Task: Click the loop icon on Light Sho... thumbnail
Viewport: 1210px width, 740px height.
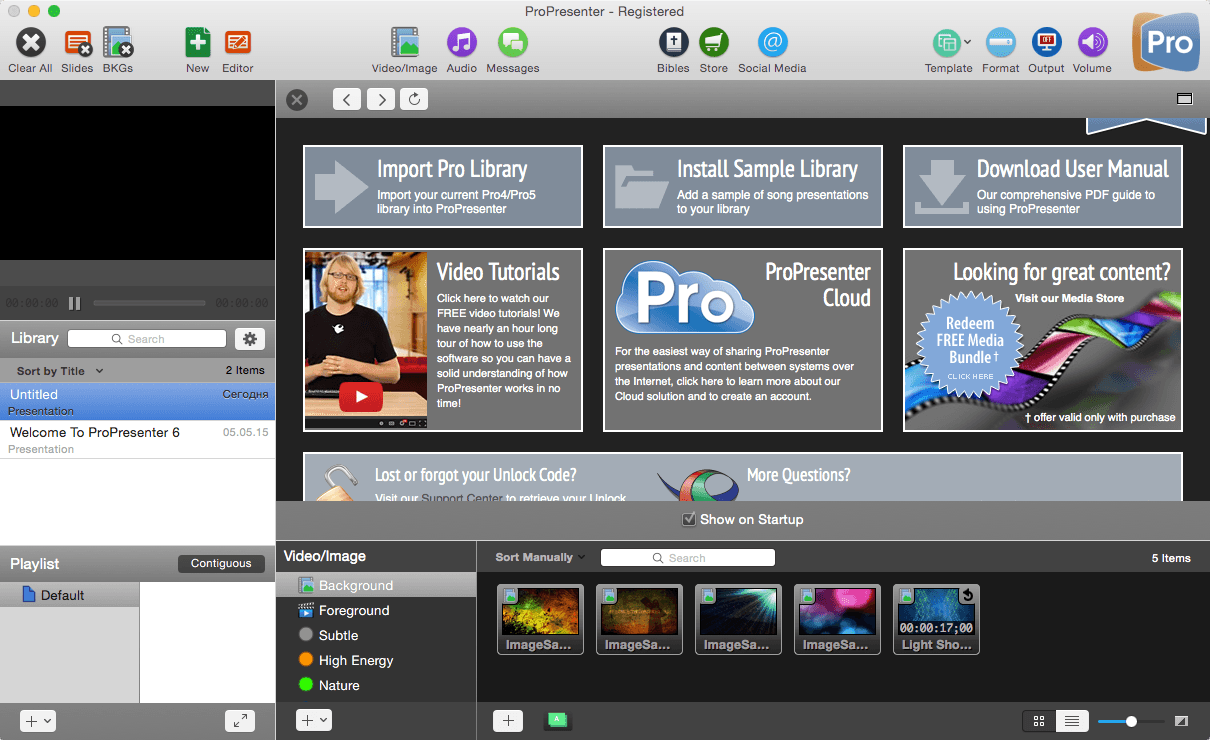Action: (x=967, y=596)
